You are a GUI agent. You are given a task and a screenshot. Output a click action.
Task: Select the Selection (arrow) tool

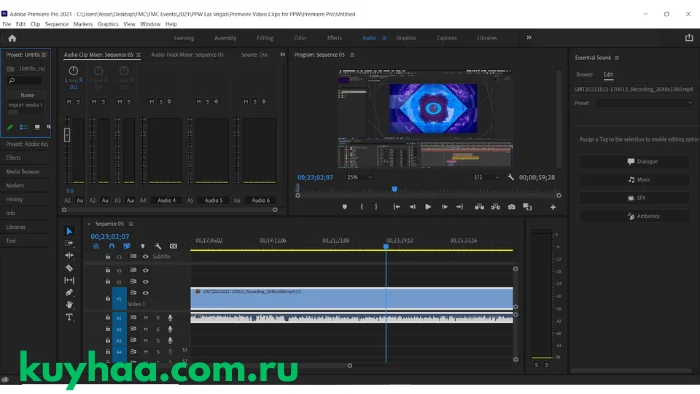tap(69, 231)
